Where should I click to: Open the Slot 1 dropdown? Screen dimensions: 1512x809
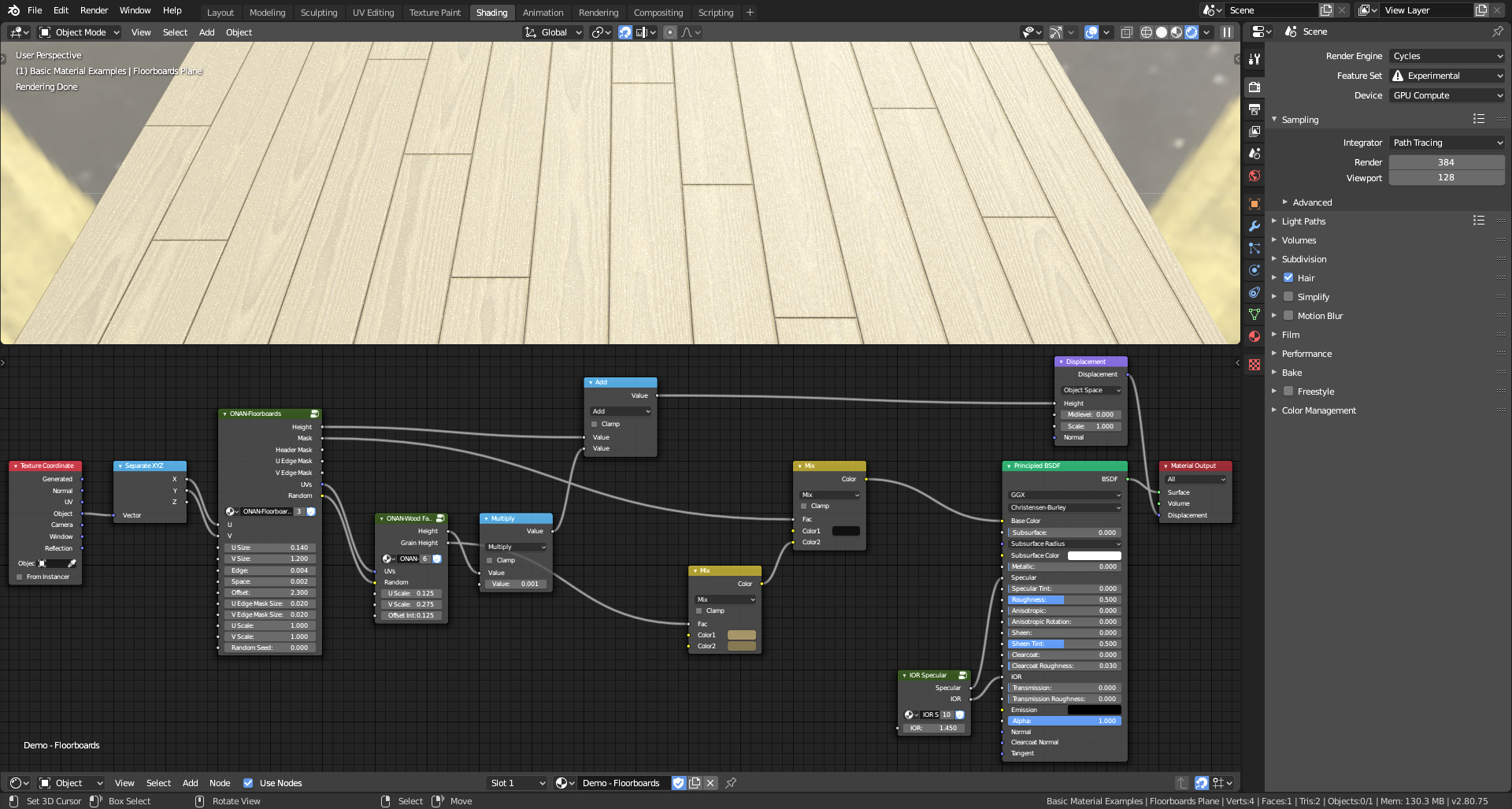tap(516, 783)
